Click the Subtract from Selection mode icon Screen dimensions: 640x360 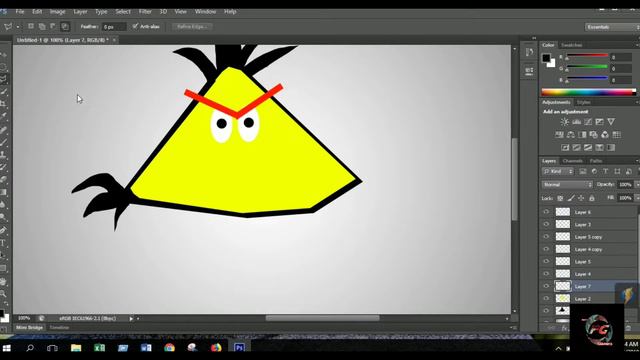pyautogui.click(x=53, y=27)
